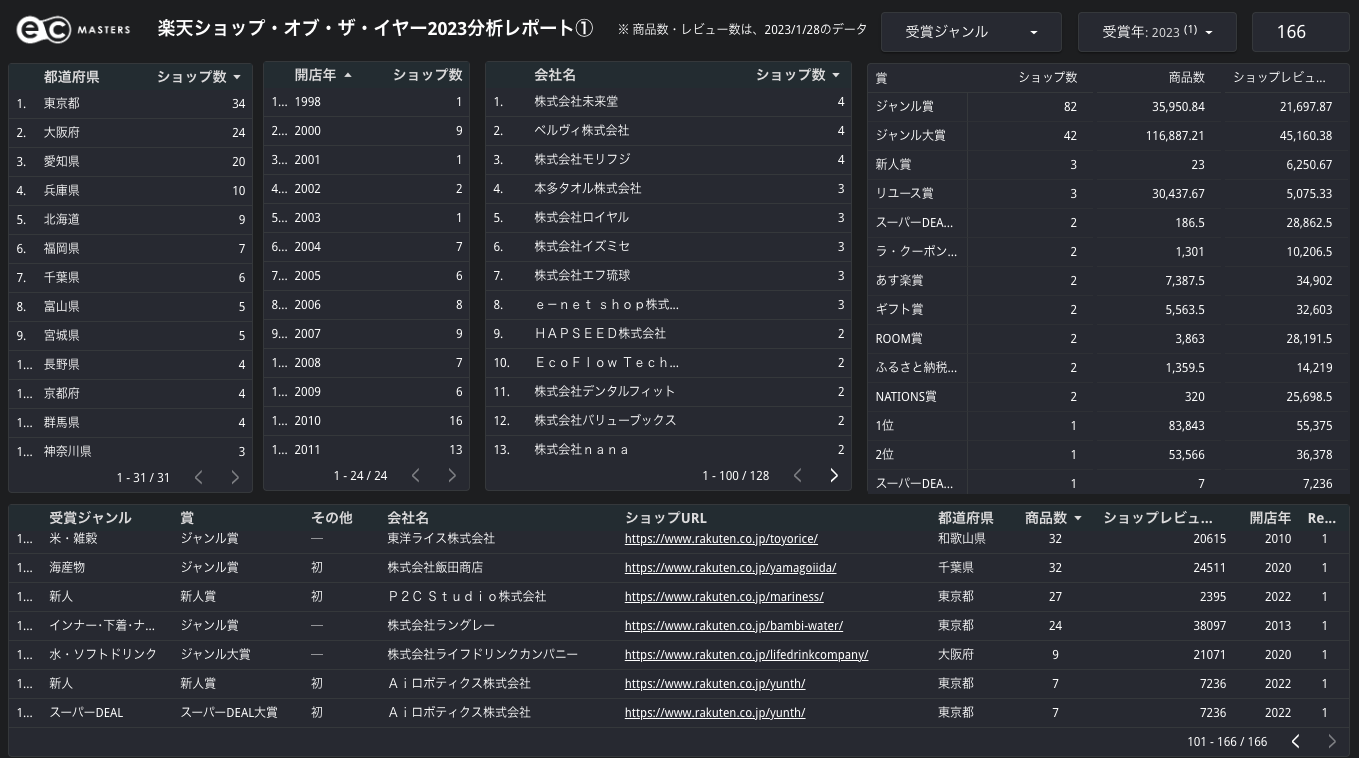Screen dimensions: 1359x758
Task: Sort by ショップ数 in the 開店年 table
Action: tap(427, 75)
